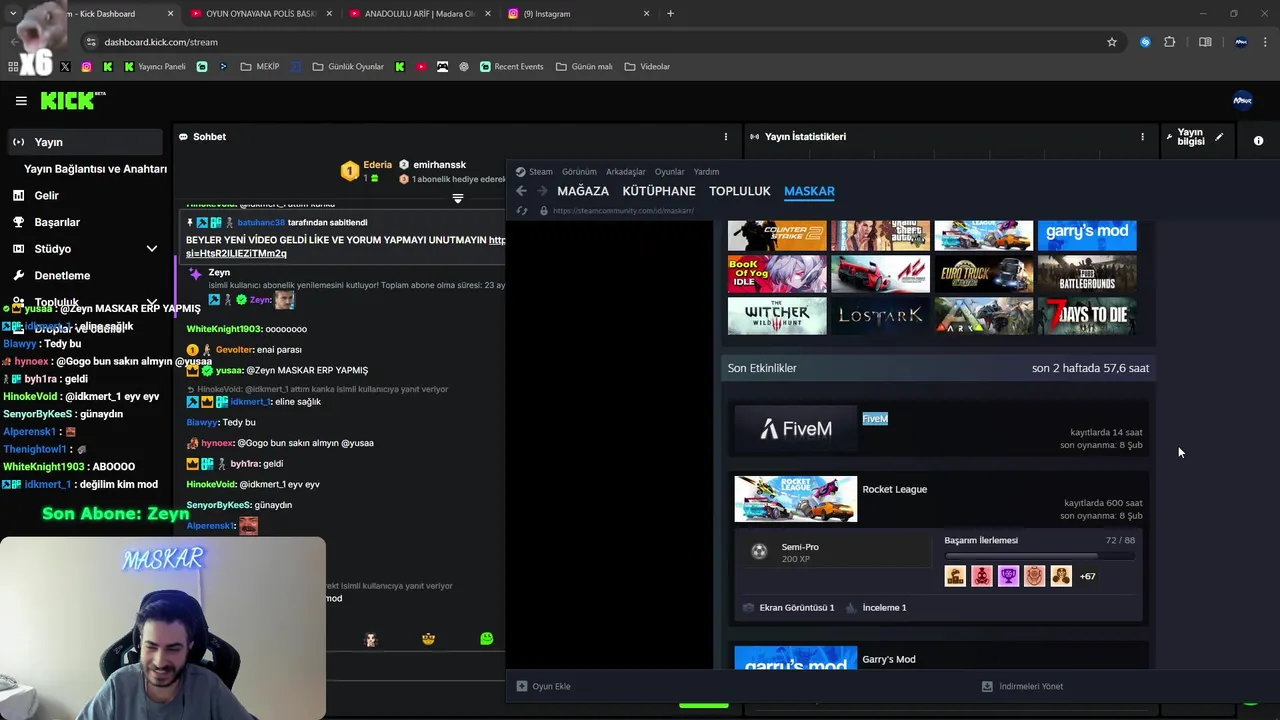Open Chrome side panel icon

[x=1205, y=42]
